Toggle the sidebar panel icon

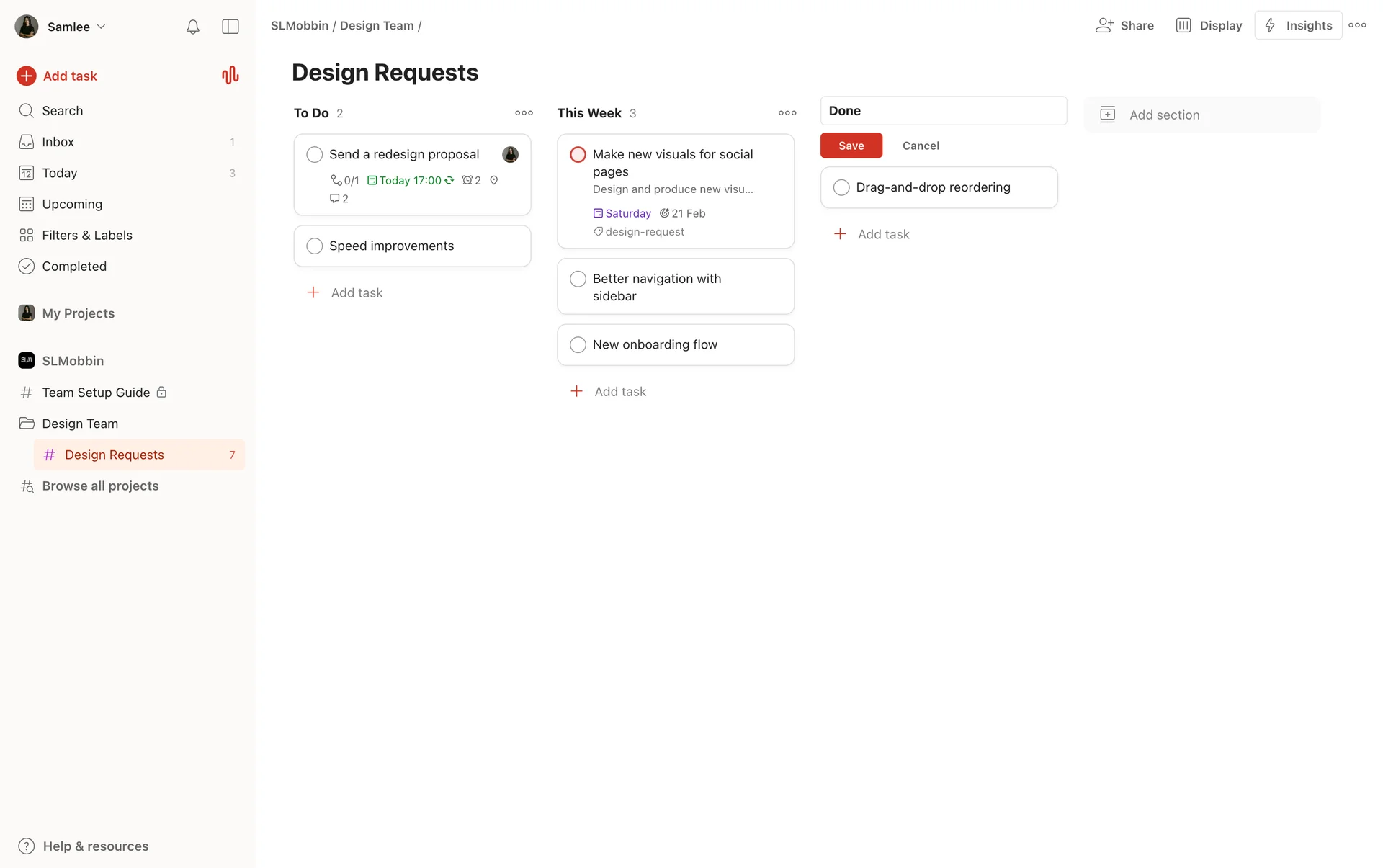(x=230, y=27)
